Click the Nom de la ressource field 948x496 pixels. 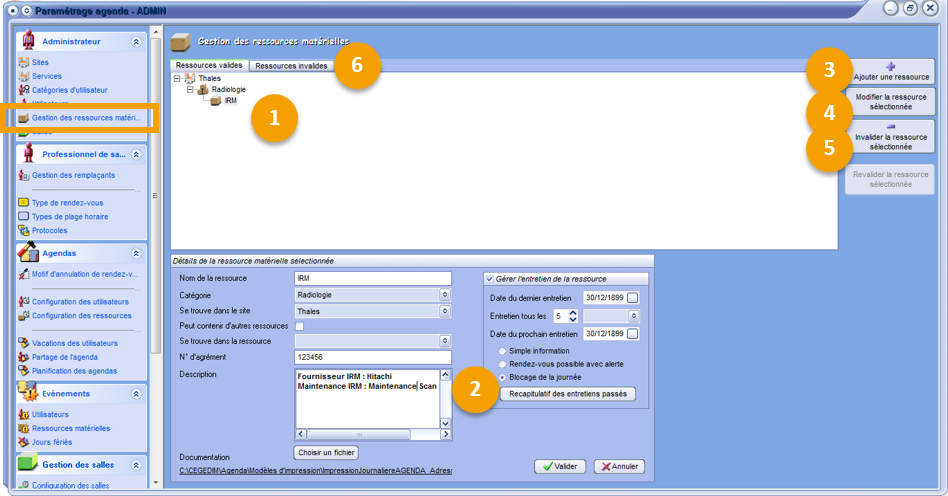click(x=372, y=279)
